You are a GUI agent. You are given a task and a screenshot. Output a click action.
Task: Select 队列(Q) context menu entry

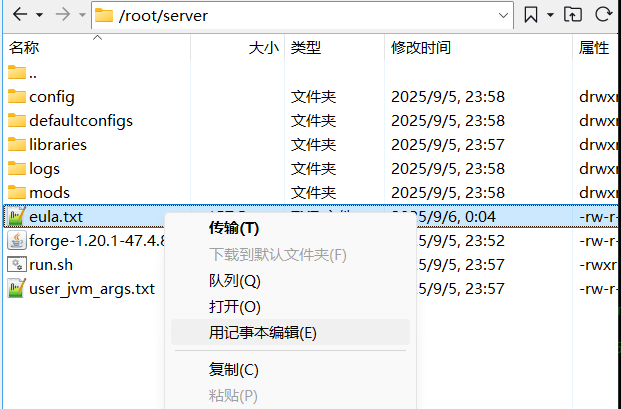(x=234, y=281)
